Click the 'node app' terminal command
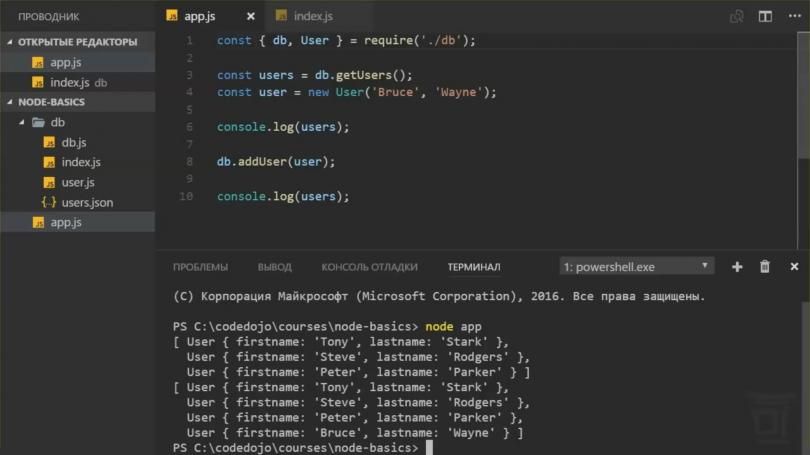This screenshot has height=455, width=810. click(453, 326)
